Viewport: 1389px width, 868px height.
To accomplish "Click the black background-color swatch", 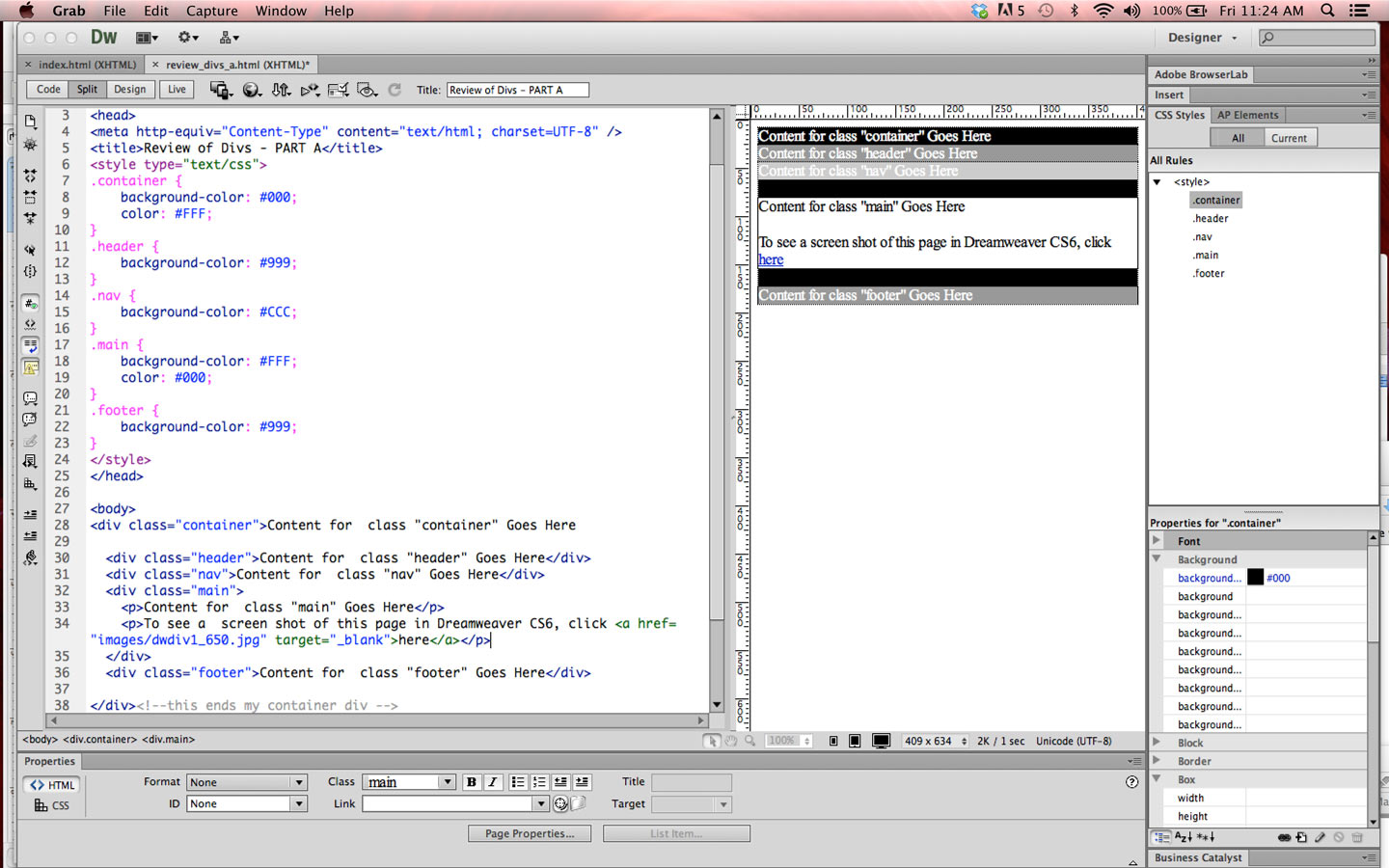I will (1255, 578).
